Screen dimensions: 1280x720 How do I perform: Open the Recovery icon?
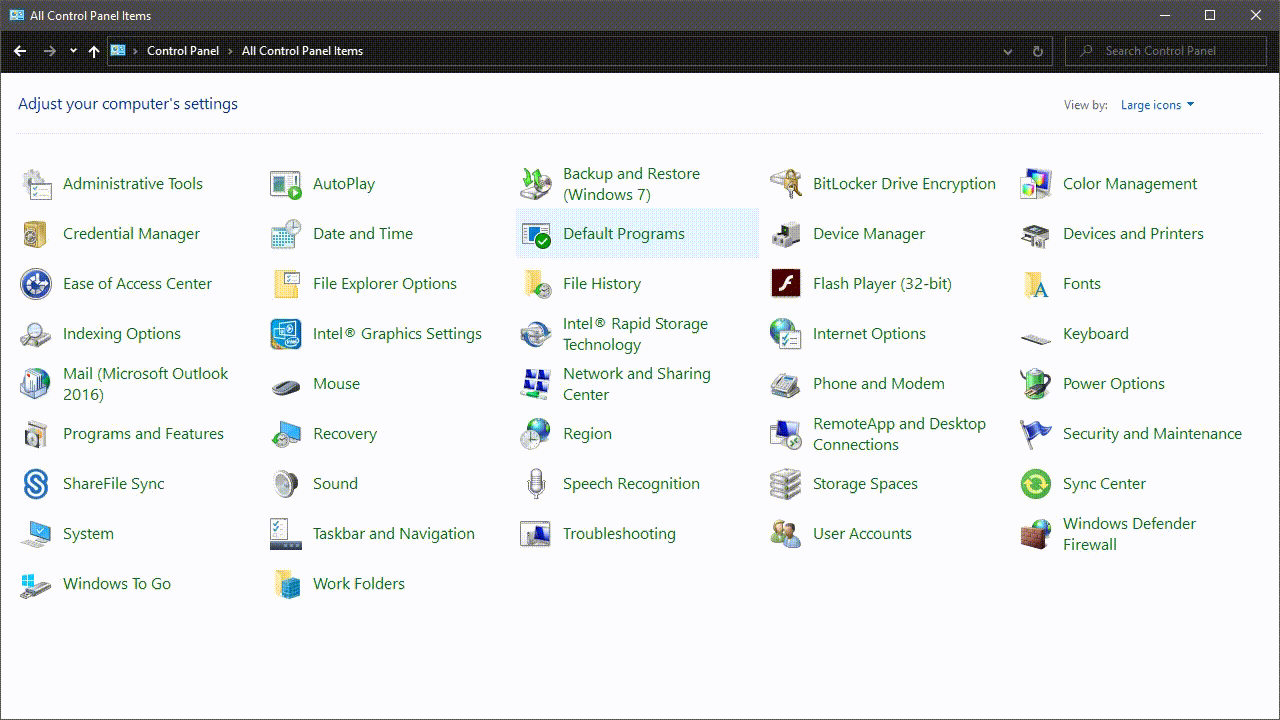286,434
